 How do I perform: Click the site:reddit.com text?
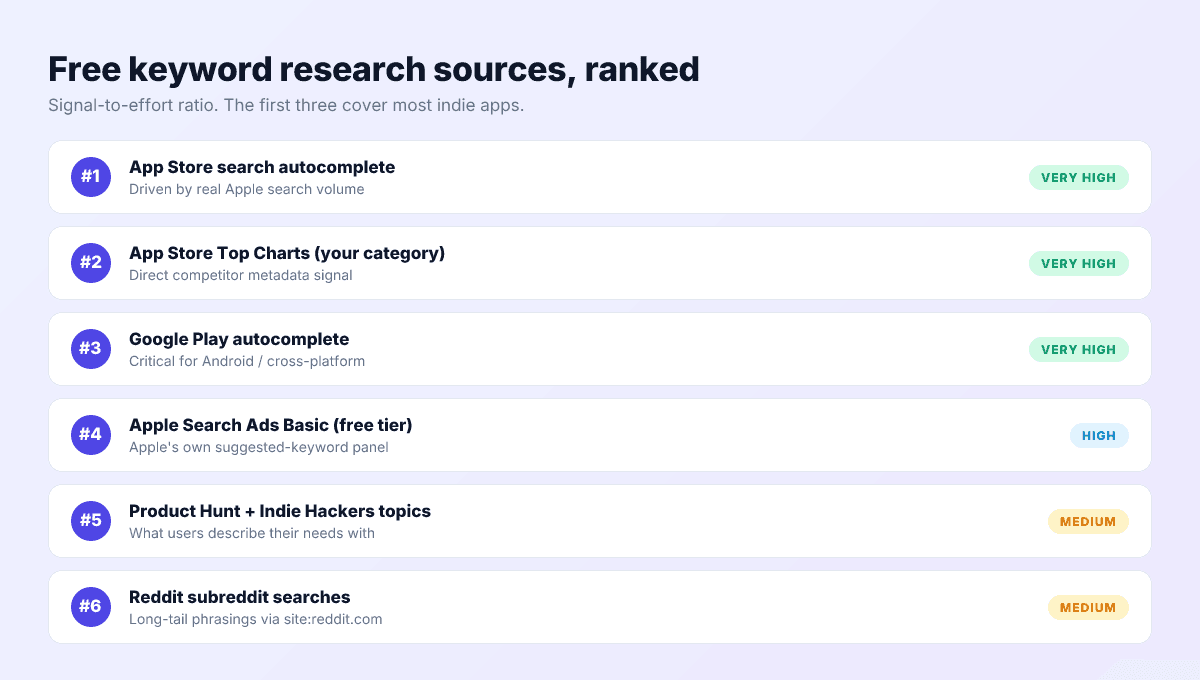coord(336,619)
